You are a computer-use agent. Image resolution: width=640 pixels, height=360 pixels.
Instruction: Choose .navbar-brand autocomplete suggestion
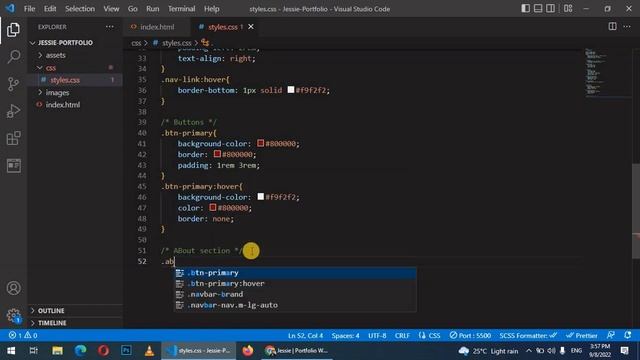coord(295,294)
